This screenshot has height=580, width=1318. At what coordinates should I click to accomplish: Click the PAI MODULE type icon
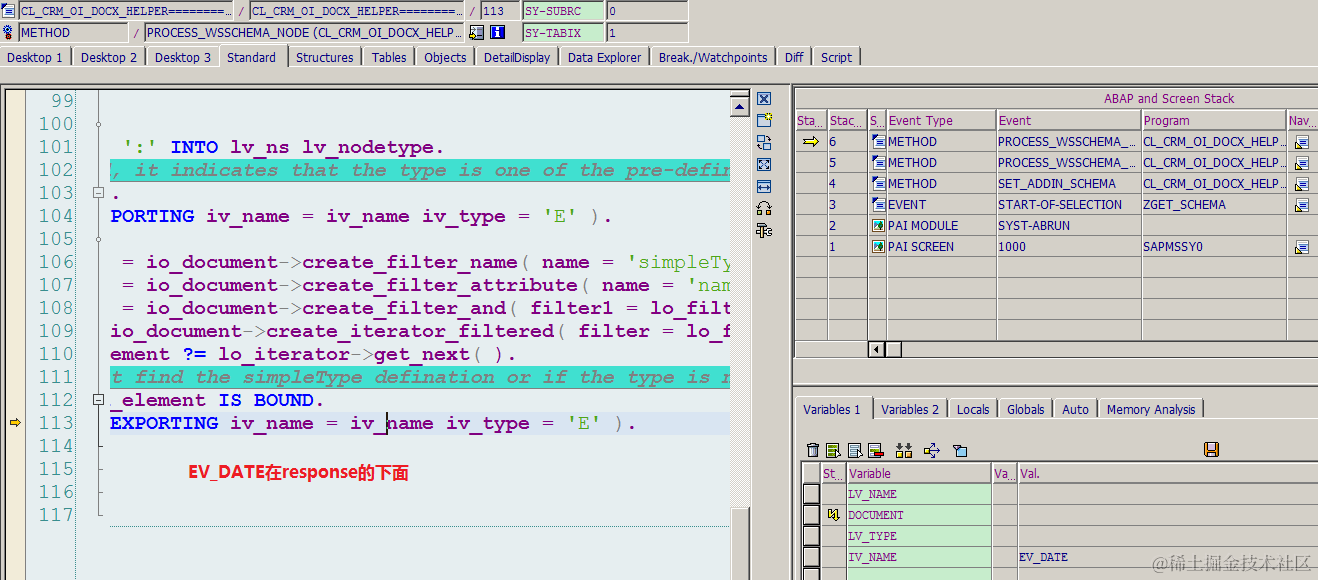pyautogui.click(x=877, y=226)
